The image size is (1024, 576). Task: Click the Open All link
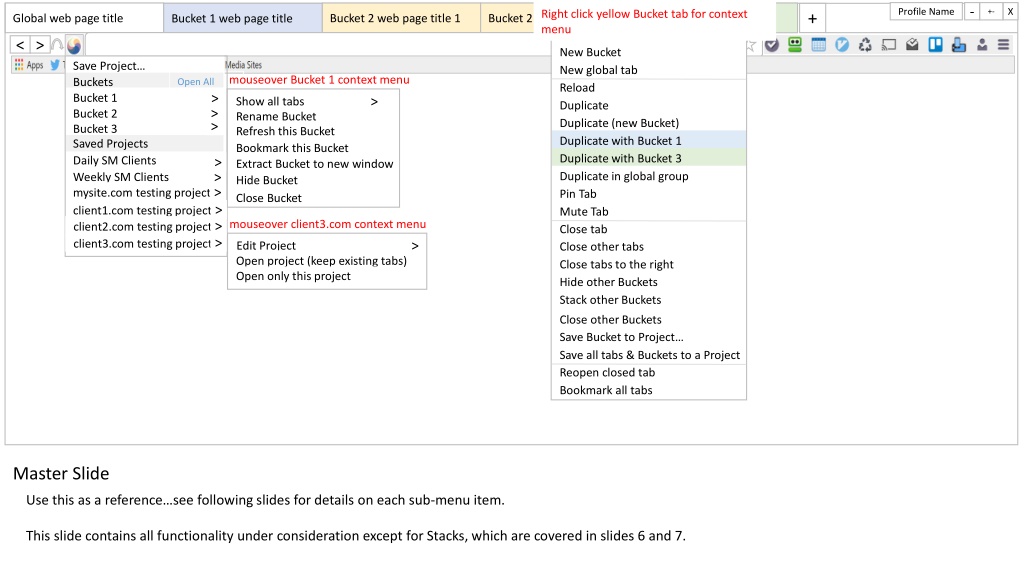(195, 82)
